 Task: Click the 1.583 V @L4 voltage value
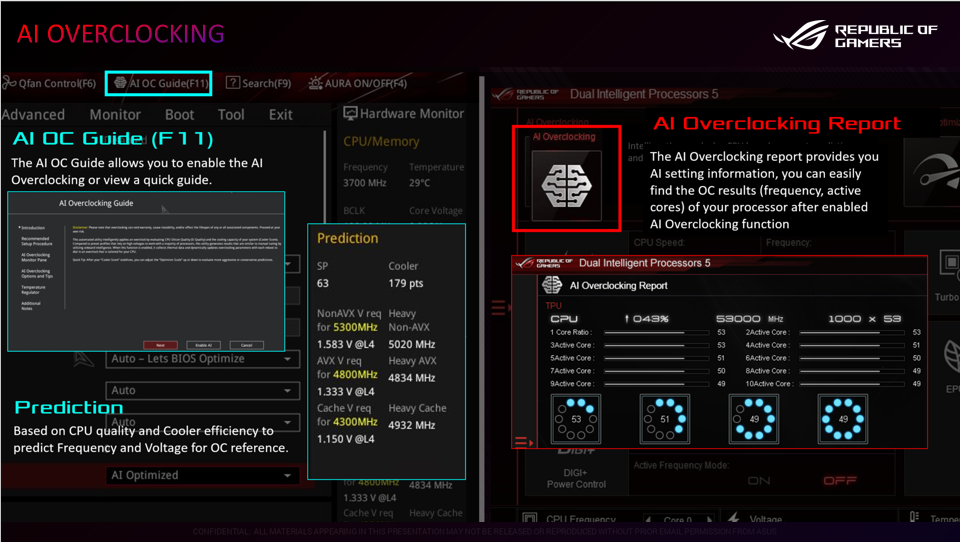[346, 344]
